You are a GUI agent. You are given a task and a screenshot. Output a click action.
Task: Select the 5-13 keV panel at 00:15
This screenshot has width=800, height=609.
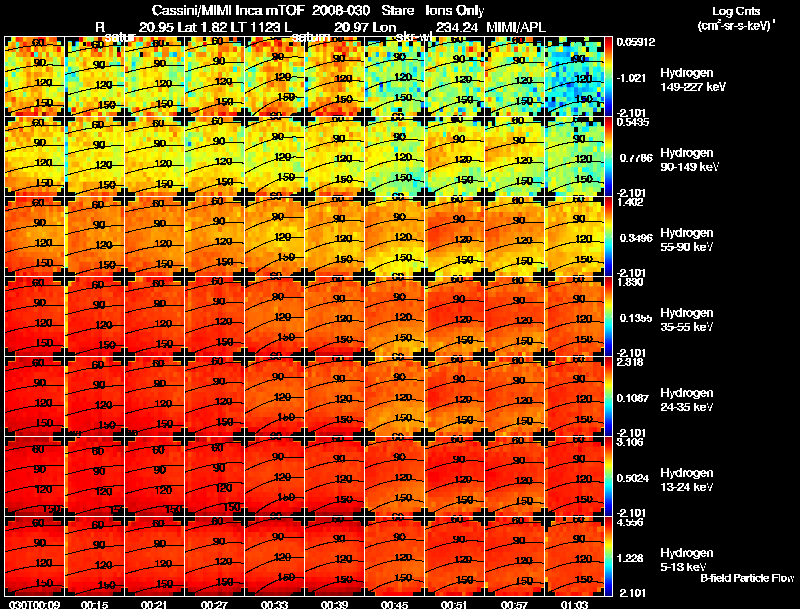coord(94,556)
